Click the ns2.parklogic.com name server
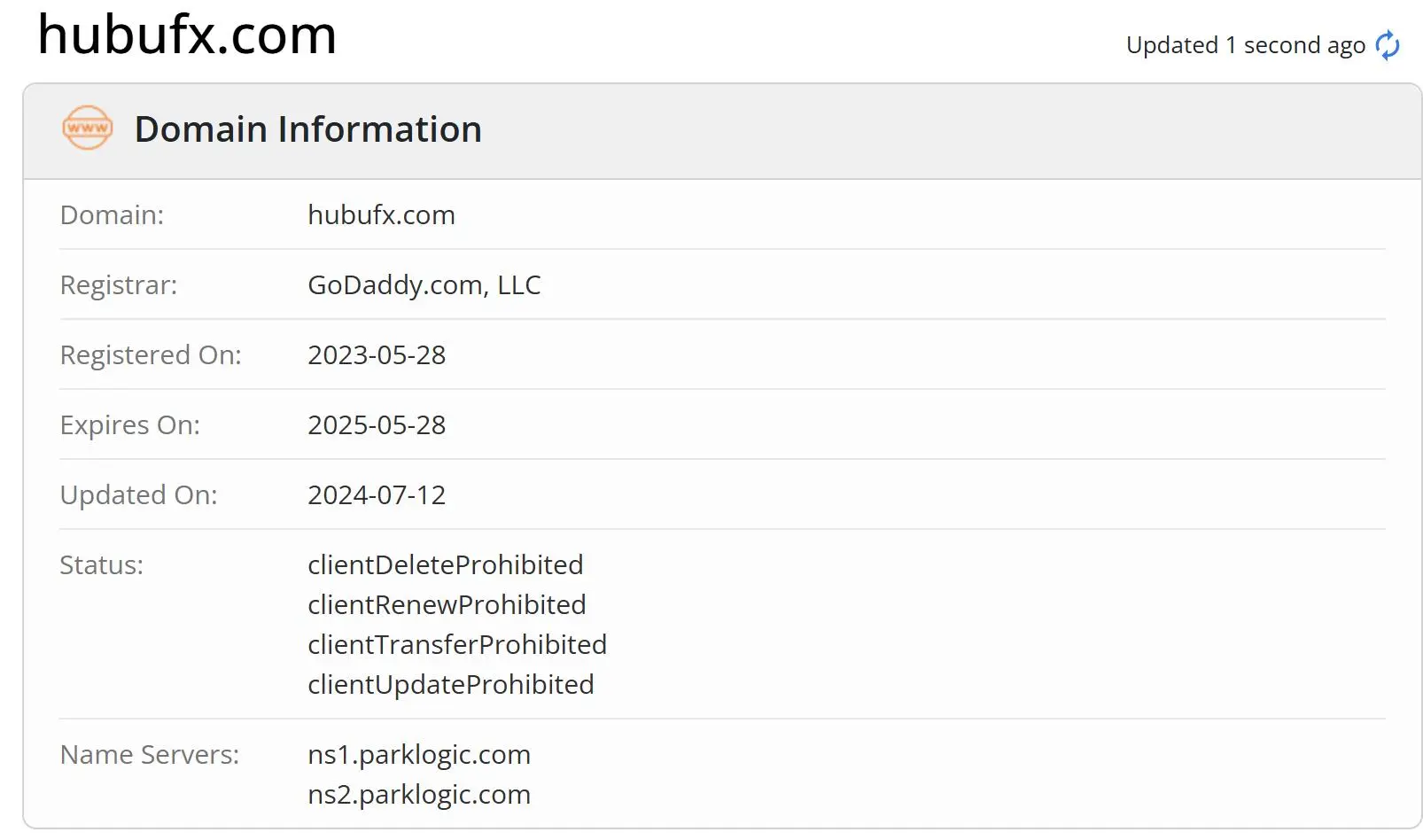Image resolution: width=1423 pixels, height=840 pixels. tap(419, 794)
